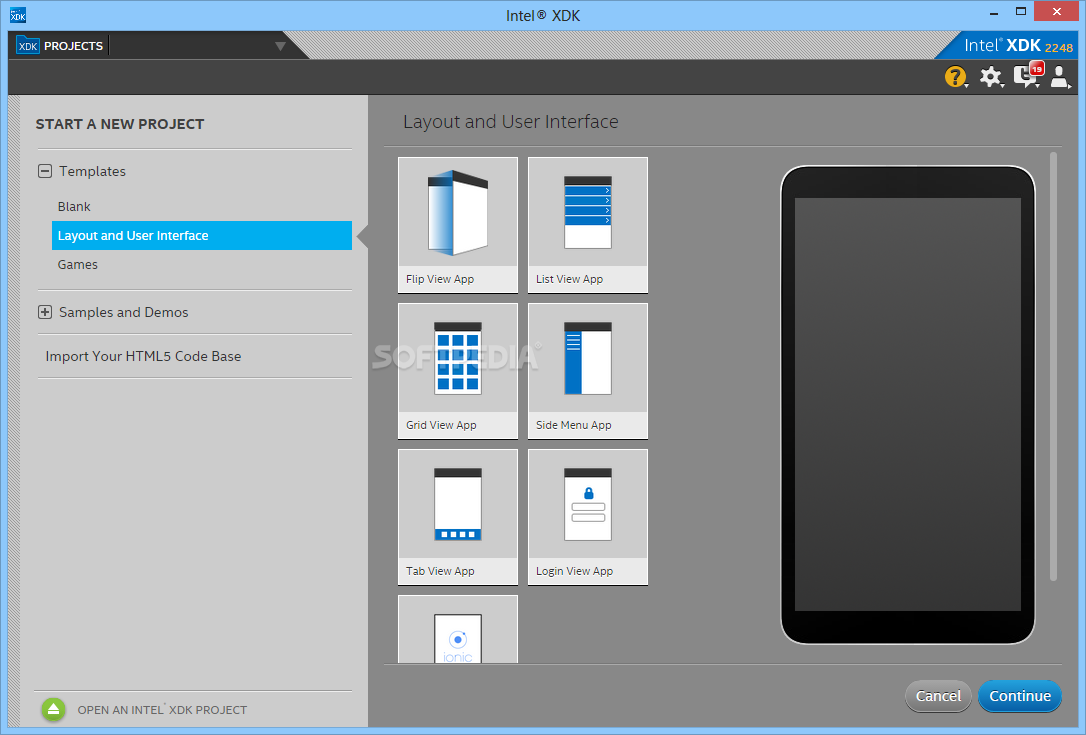Screen dimensions: 1086x735
Task: Click XDK app icon in title bar
Action: pyautogui.click(x=18, y=15)
